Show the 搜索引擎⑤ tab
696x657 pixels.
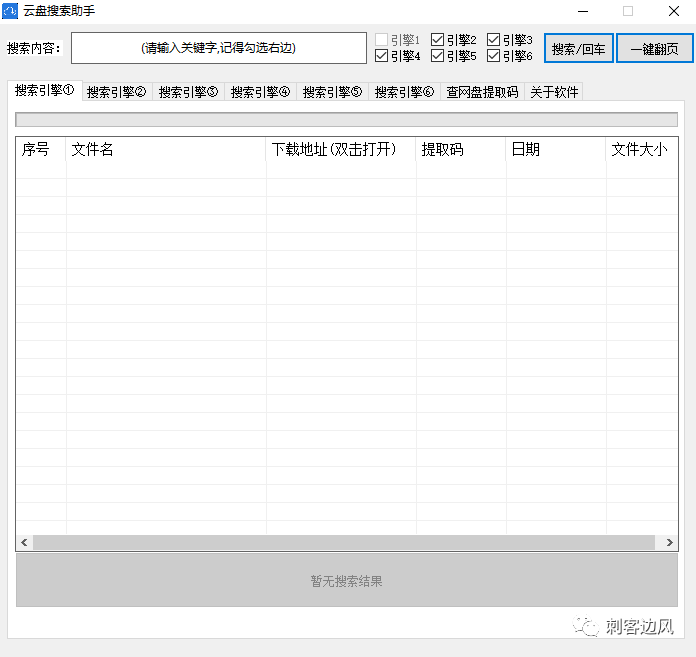click(x=332, y=92)
